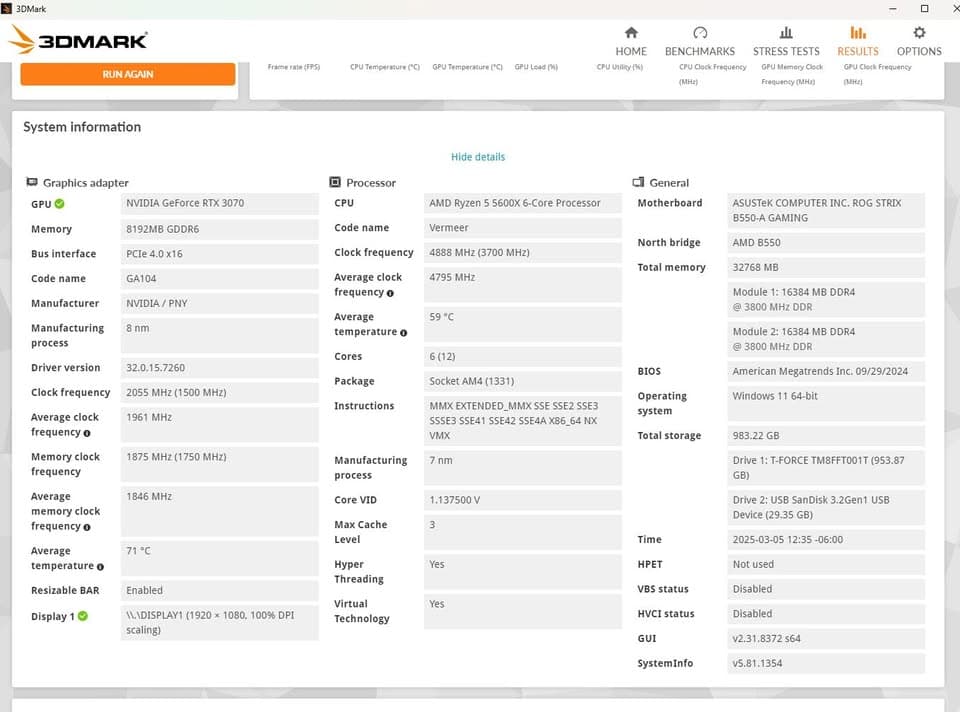The width and height of the screenshot is (960, 712).
Task: Open Stress Tests via bar chart icon
Action: point(786,32)
